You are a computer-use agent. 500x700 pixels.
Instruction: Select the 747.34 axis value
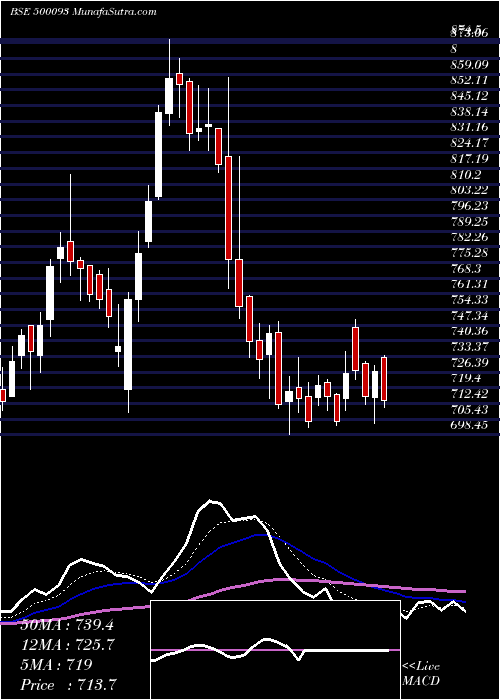(469, 315)
